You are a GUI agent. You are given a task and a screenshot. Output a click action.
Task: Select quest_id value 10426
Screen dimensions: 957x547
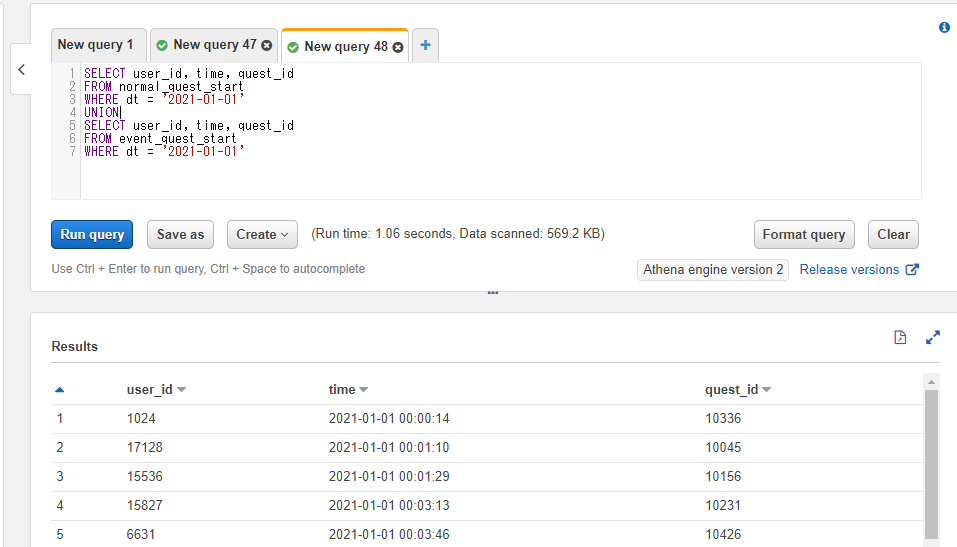[723, 534]
